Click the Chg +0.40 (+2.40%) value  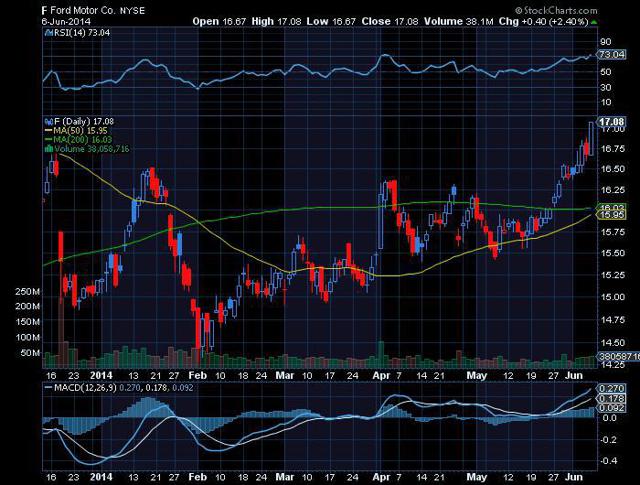coord(543,21)
